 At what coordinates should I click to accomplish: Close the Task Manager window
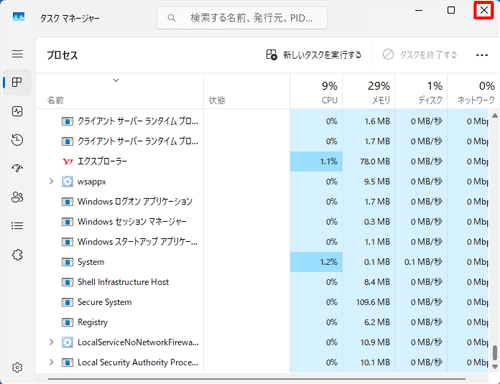484,10
